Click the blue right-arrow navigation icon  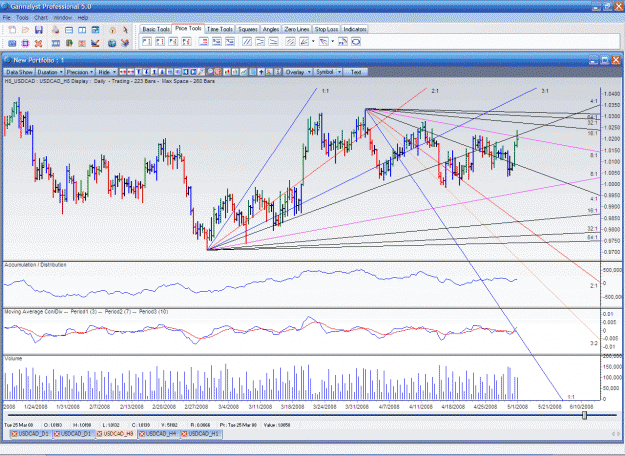[193, 72]
